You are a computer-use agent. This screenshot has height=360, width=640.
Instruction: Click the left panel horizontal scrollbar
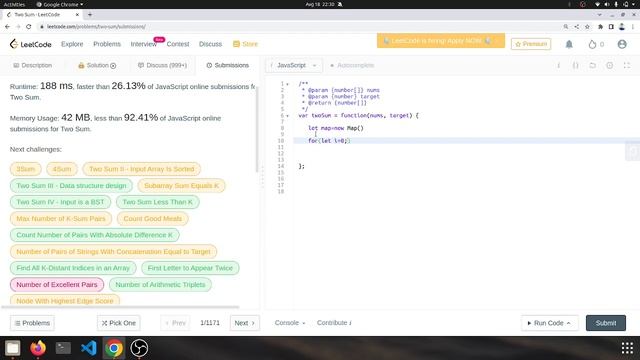click(120, 307)
